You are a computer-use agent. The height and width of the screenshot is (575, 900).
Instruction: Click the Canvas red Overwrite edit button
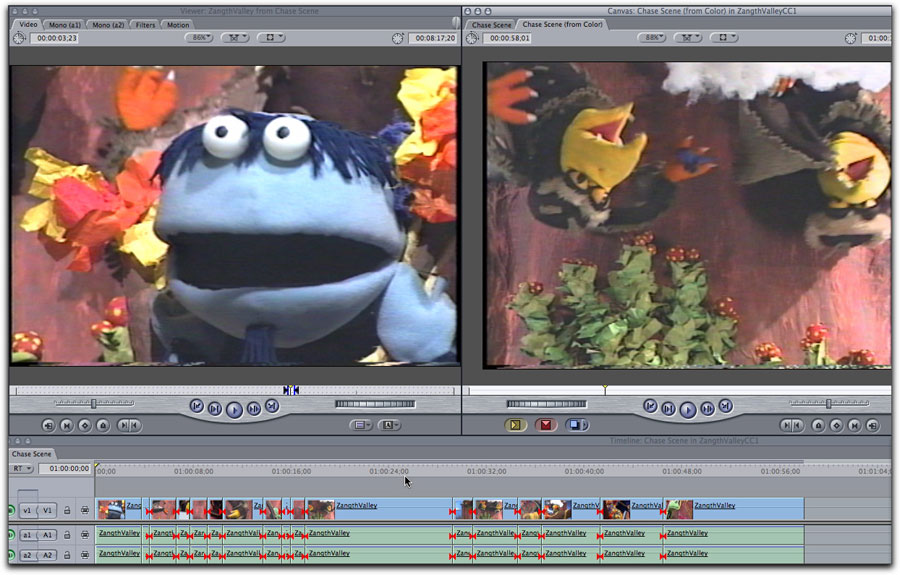546,425
